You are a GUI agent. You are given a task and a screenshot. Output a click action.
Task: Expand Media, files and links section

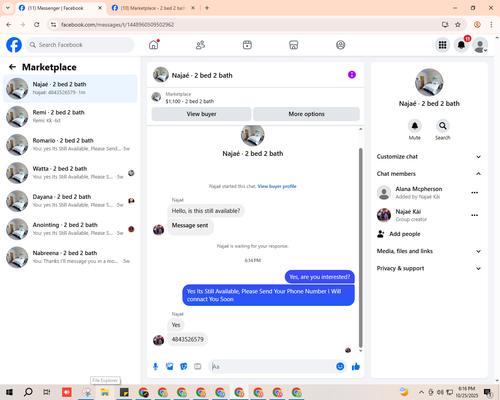pos(429,251)
